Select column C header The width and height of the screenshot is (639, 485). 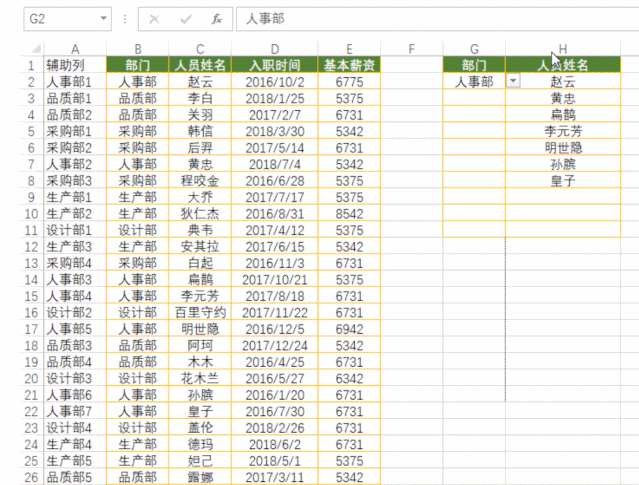point(200,49)
